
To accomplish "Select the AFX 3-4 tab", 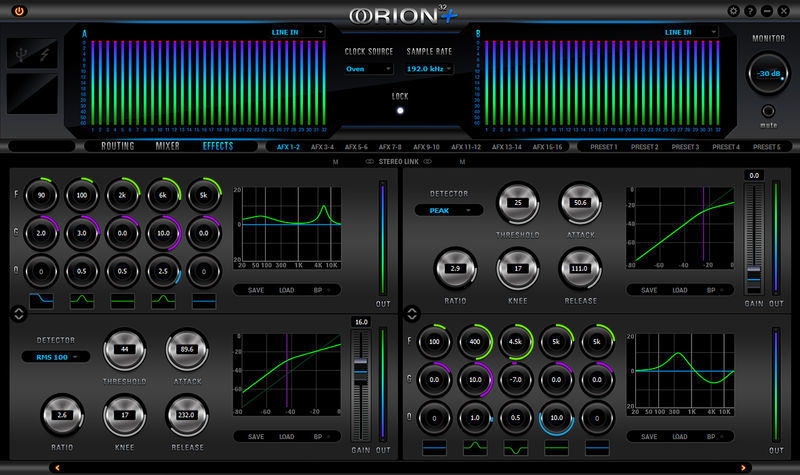I will [x=322, y=147].
